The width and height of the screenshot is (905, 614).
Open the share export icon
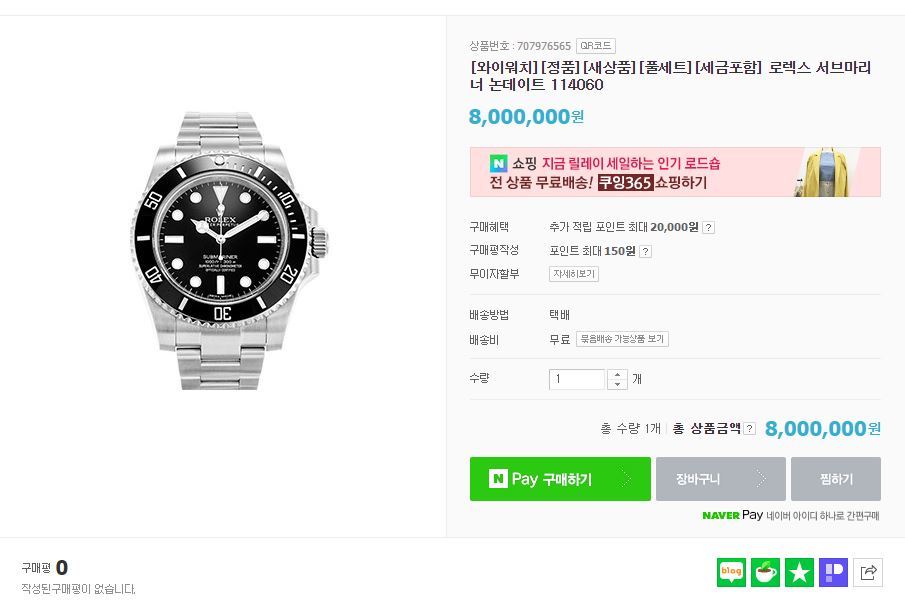(868, 572)
